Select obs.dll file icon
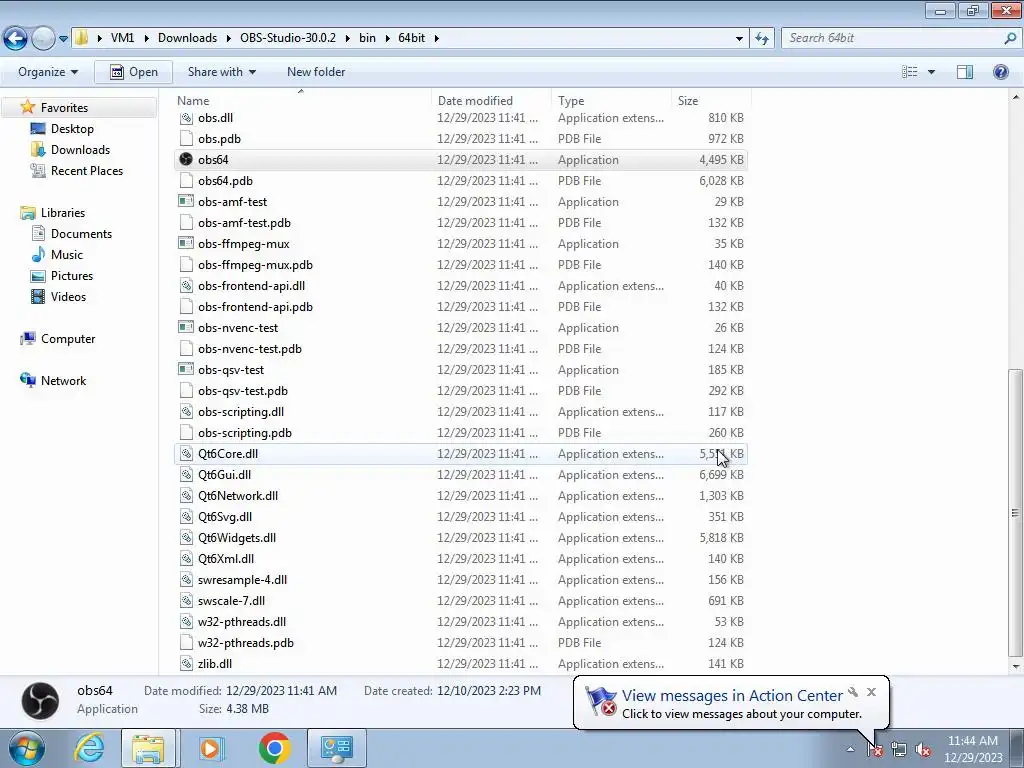The width and height of the screenshot is (1024, 768). [186, 118]
